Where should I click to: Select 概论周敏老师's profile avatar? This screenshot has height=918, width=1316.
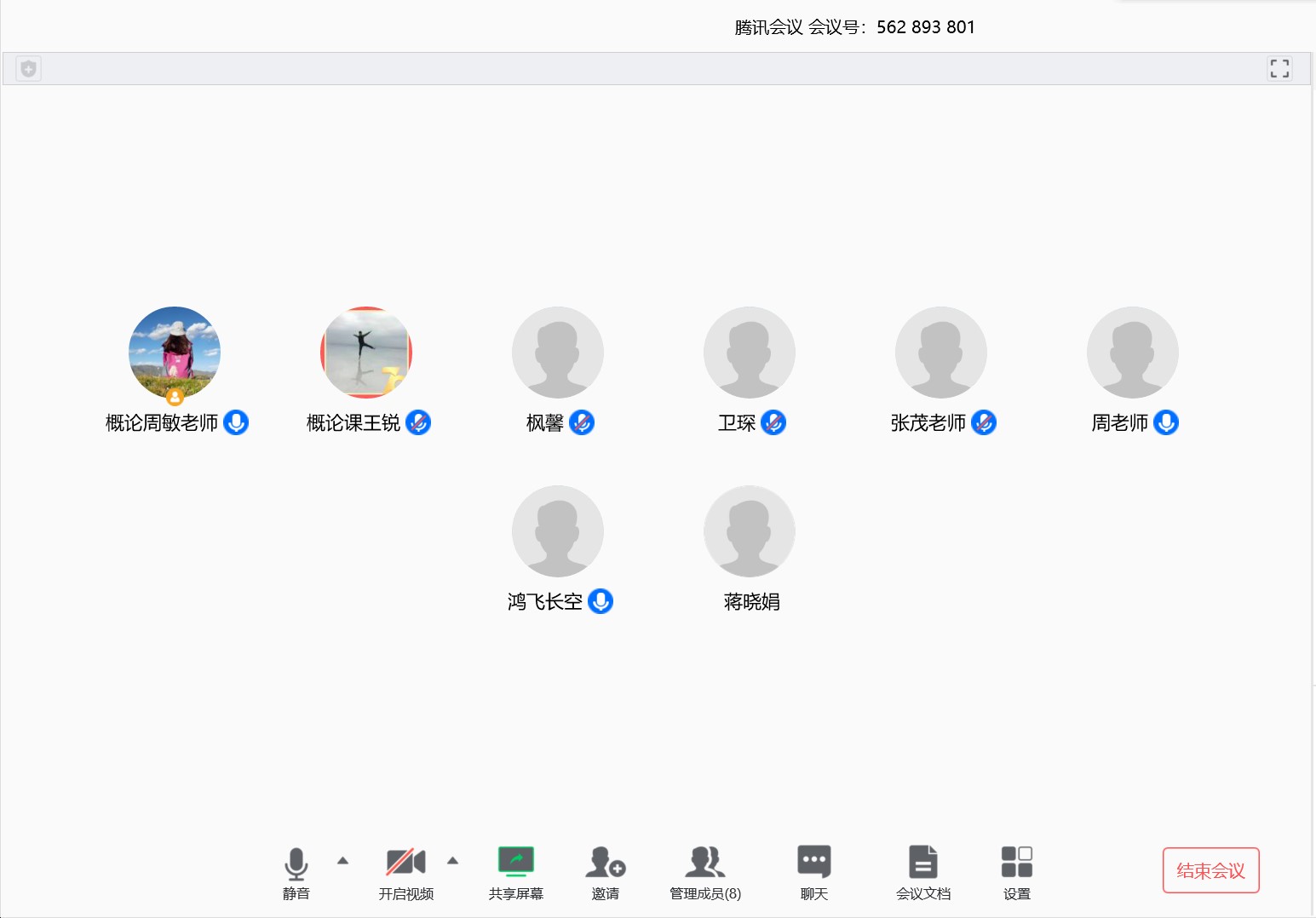coord(175,353)
